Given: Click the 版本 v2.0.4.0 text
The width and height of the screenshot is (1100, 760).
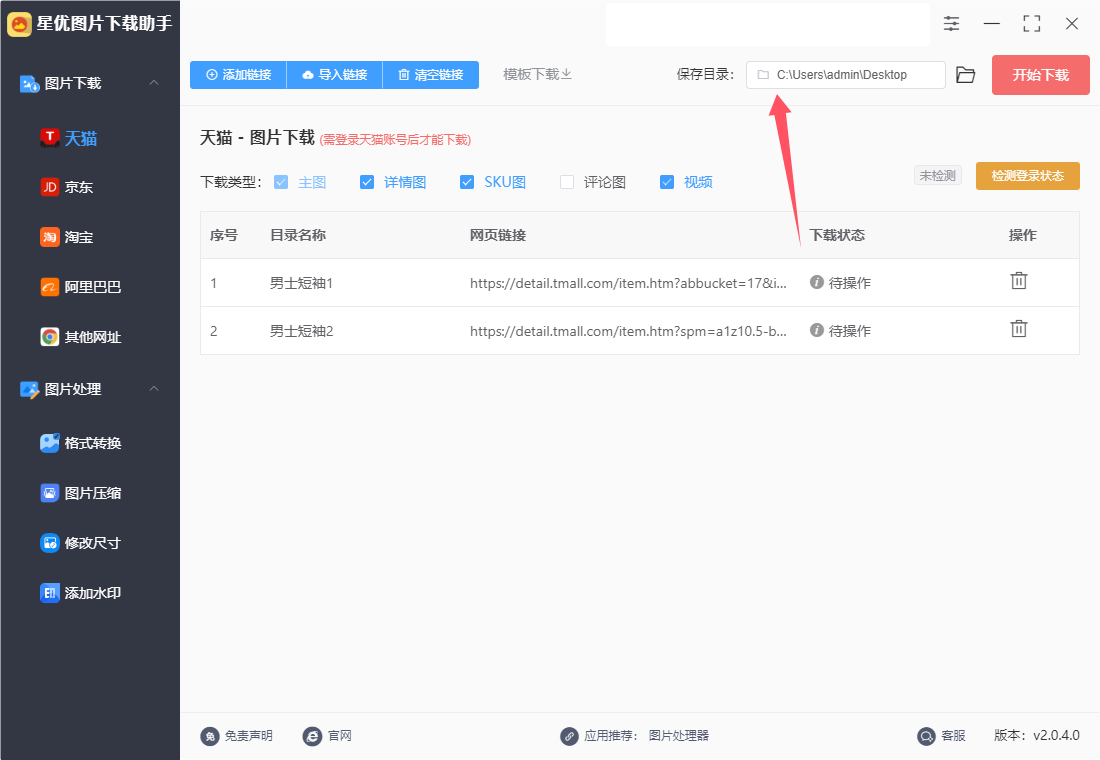Looking at the screenshot, I should tap(1037, 735).
